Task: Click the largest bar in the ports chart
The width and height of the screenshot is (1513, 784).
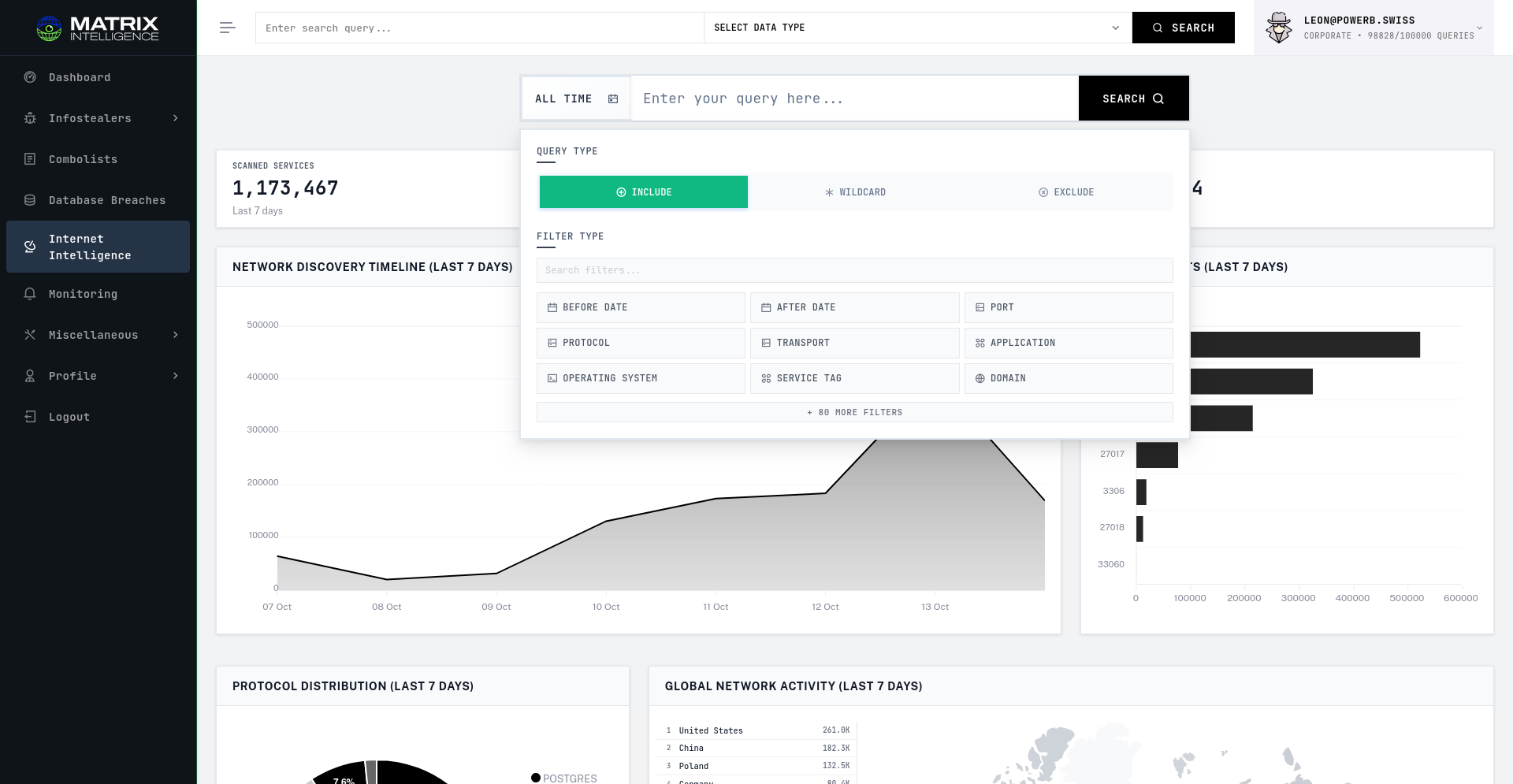Action: (1304, 344)
